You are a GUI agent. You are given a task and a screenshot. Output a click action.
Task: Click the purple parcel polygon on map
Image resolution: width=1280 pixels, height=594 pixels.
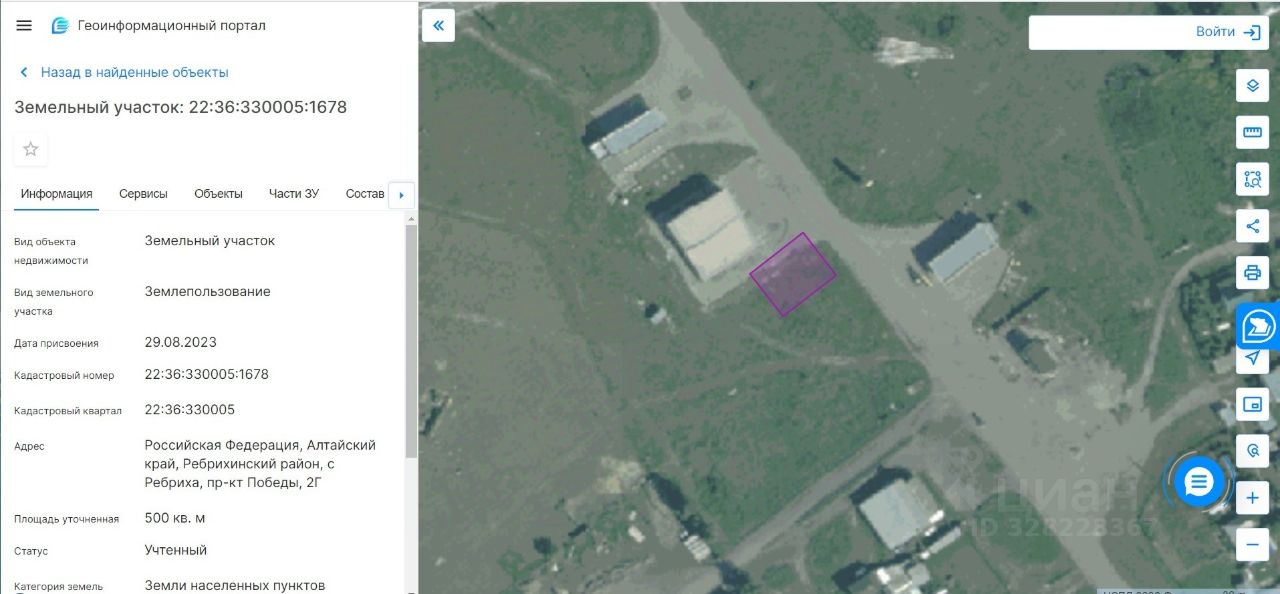pyautogui.click(x=793, y=274)
